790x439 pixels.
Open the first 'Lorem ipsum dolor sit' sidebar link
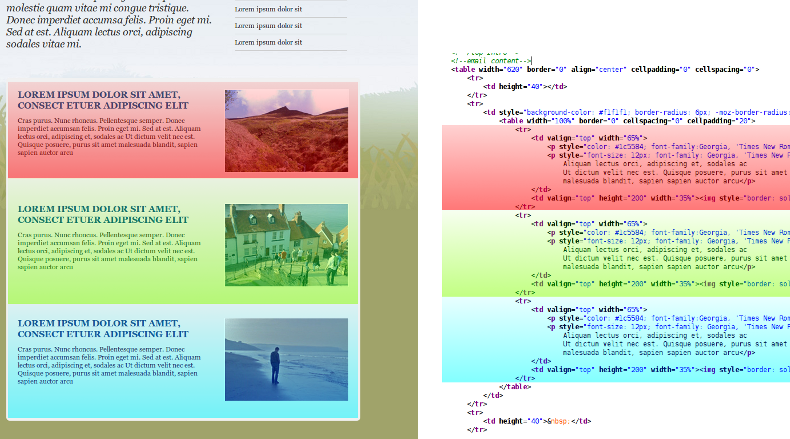268,9
